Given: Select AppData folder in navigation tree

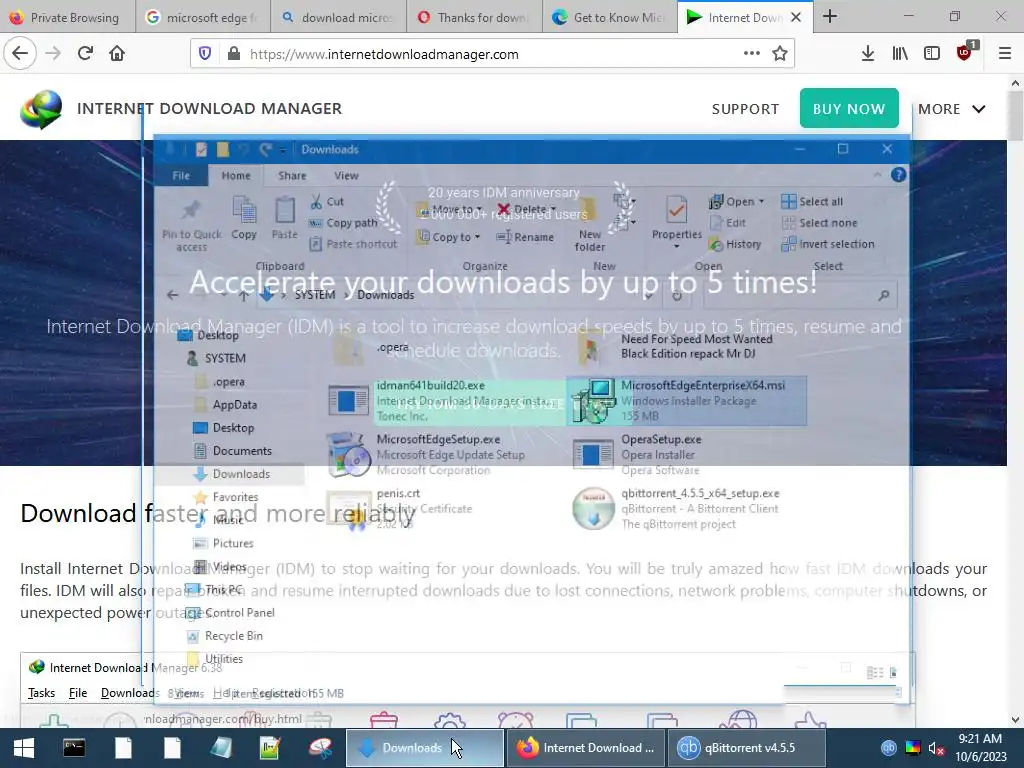Looking at the screenshot, I should tap(226, 405).
